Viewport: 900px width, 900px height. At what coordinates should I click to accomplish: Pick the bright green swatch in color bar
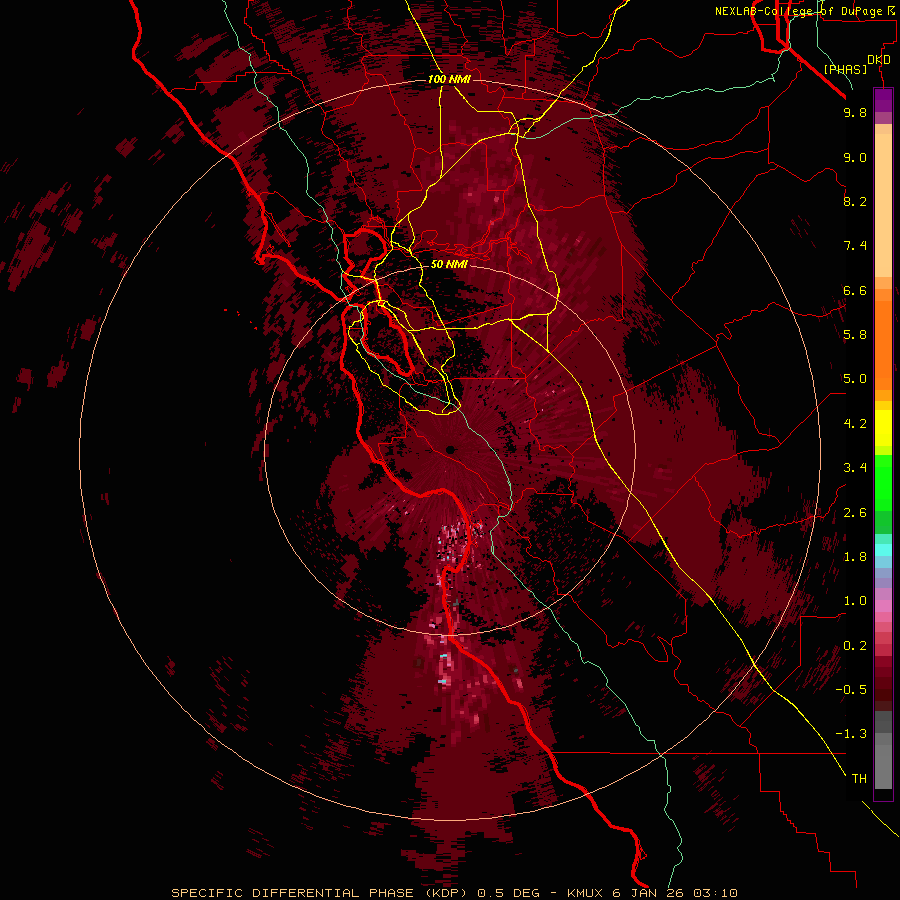coord(883,482)
